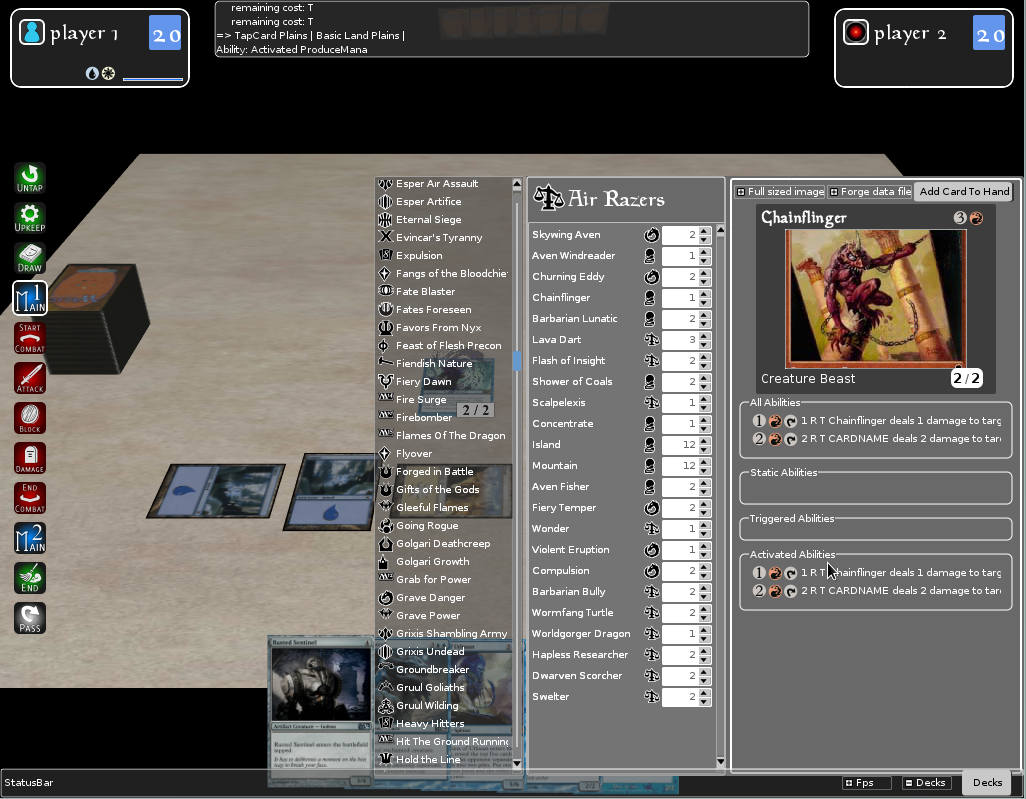Select the Heavy Hitters deck
The width and height of the screenshot is (1026, 799).
coord(430,724)
